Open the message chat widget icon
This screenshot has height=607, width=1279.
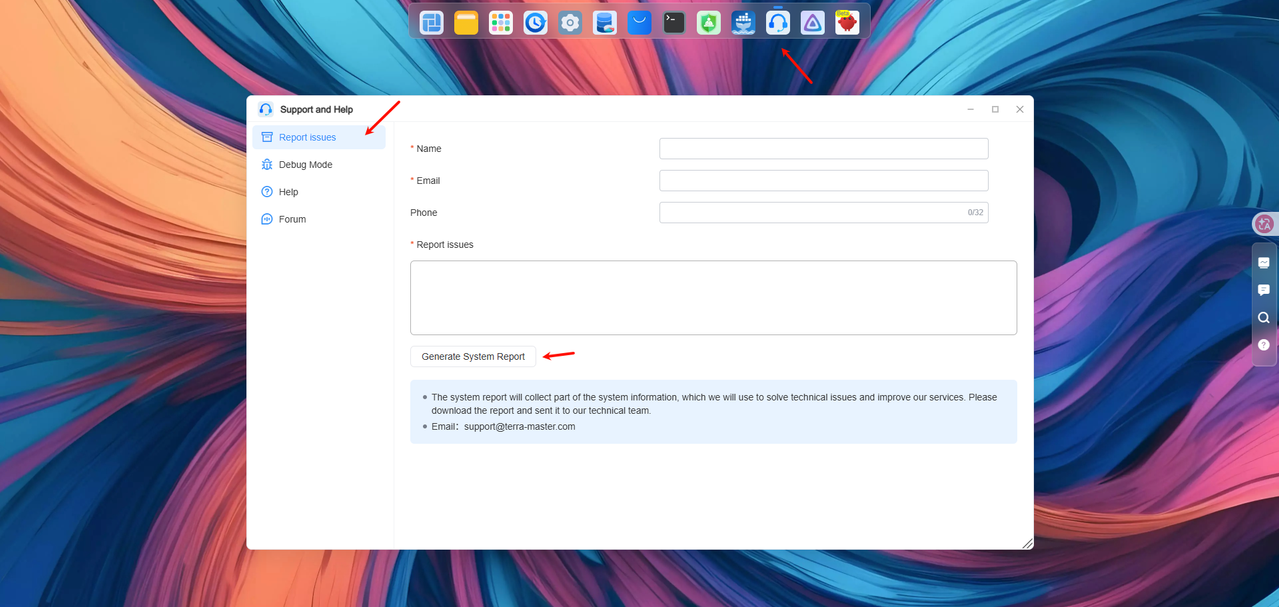coord(1264,290)
